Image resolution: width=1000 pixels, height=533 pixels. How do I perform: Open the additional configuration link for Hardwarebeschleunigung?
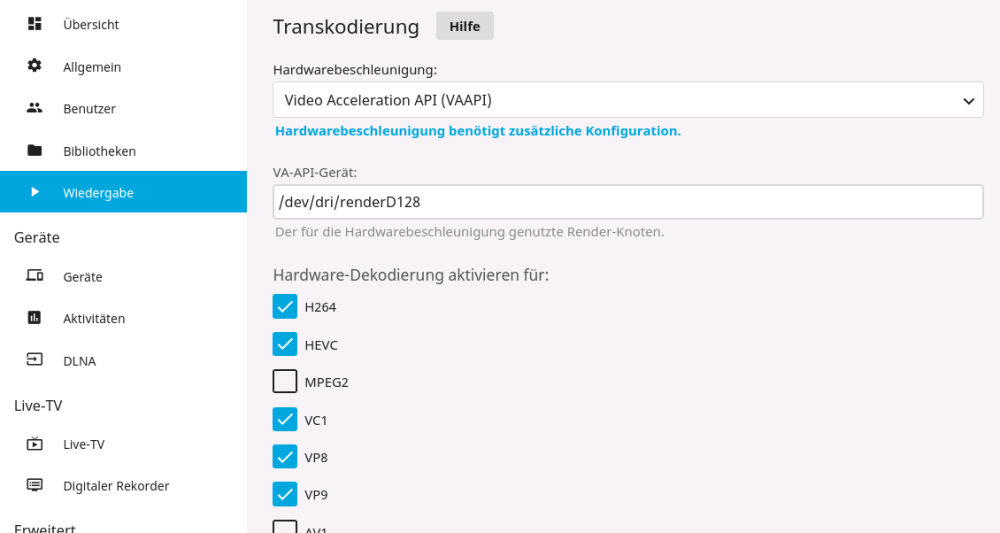click(478, 131)
